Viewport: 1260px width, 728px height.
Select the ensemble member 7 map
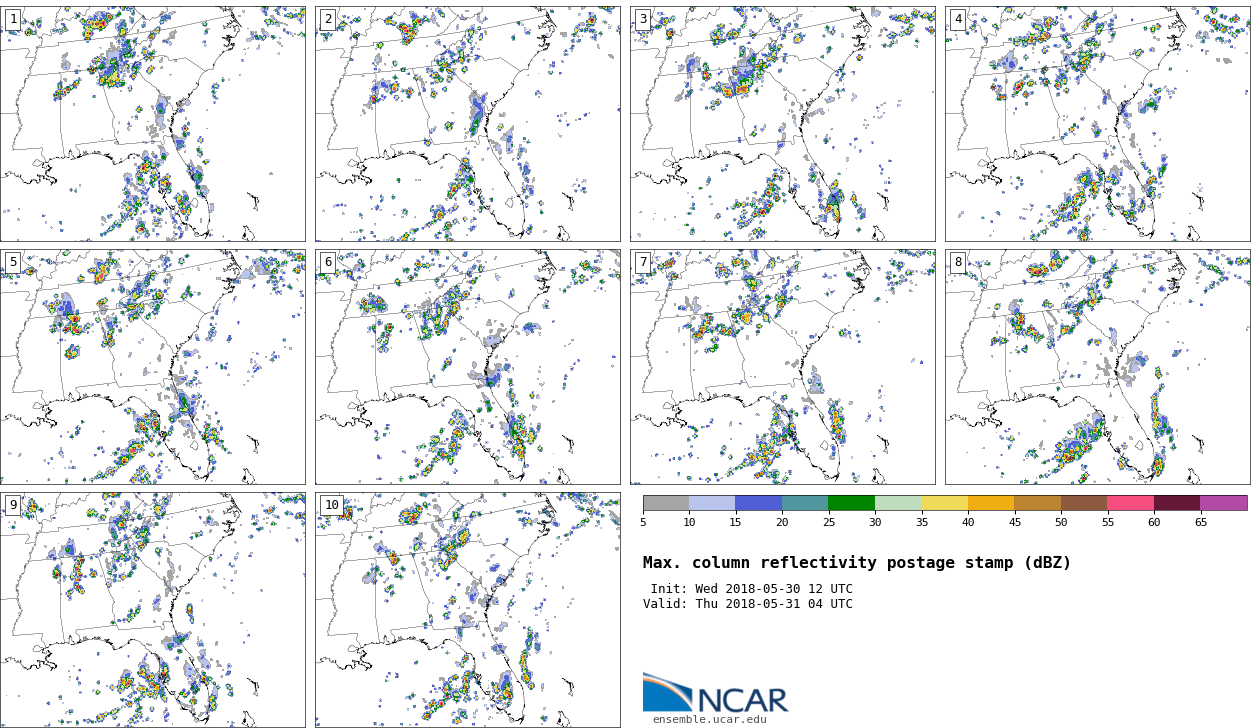pyautogui.click(x=782, y=367)
